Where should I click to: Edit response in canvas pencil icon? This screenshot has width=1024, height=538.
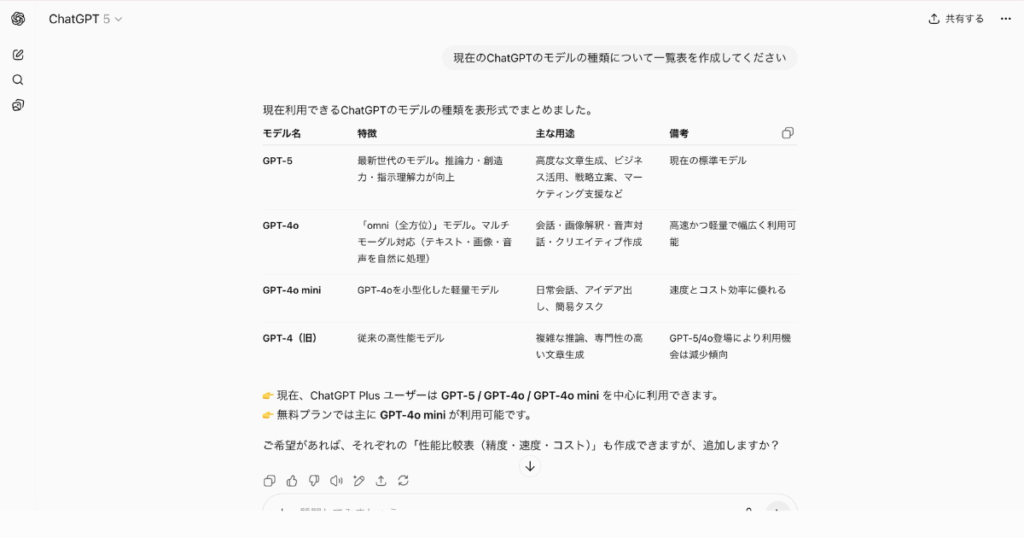(359, 481)
